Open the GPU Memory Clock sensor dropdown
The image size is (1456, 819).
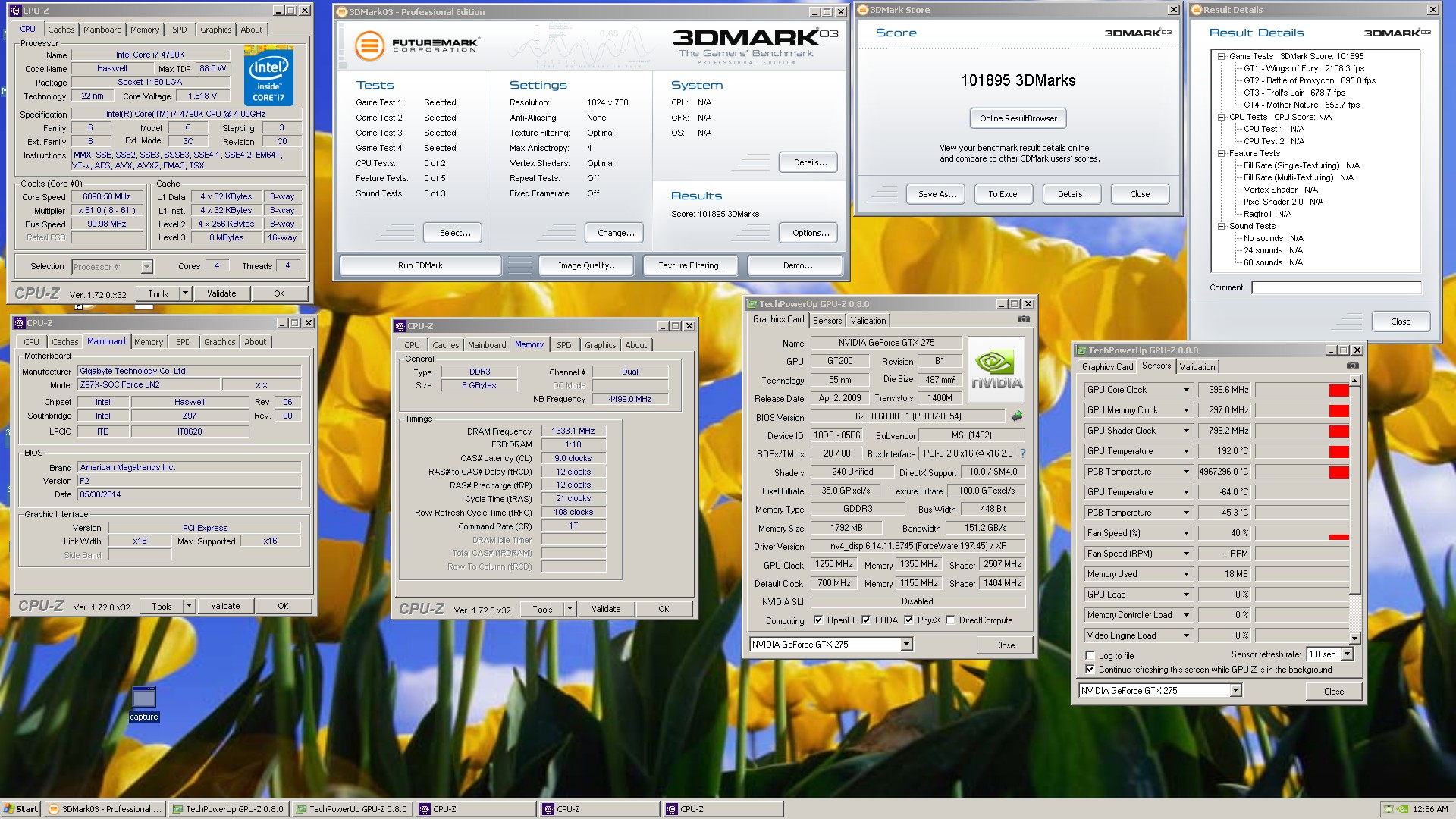(x=1186, y=410)
